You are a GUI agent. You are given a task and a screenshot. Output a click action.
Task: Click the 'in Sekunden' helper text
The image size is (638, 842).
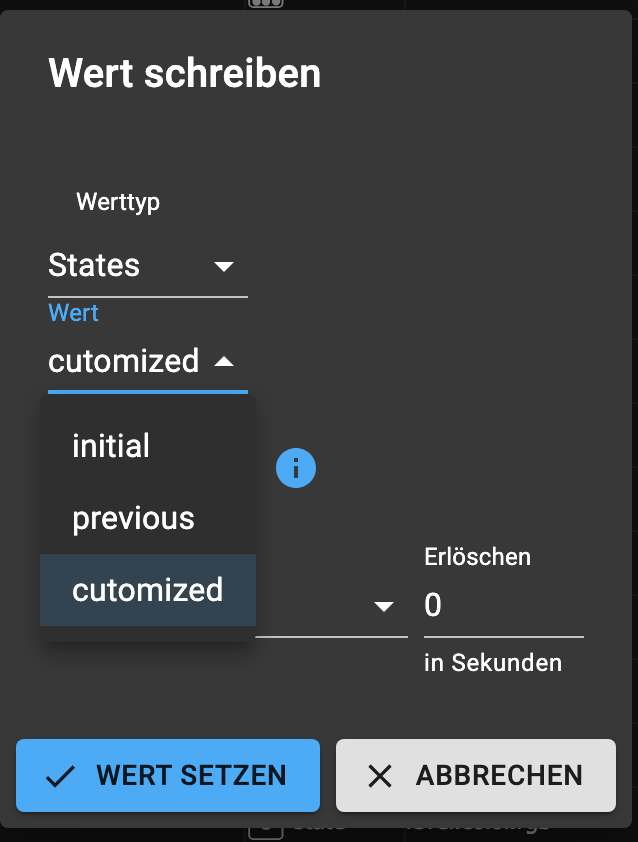tap(493, 663)
